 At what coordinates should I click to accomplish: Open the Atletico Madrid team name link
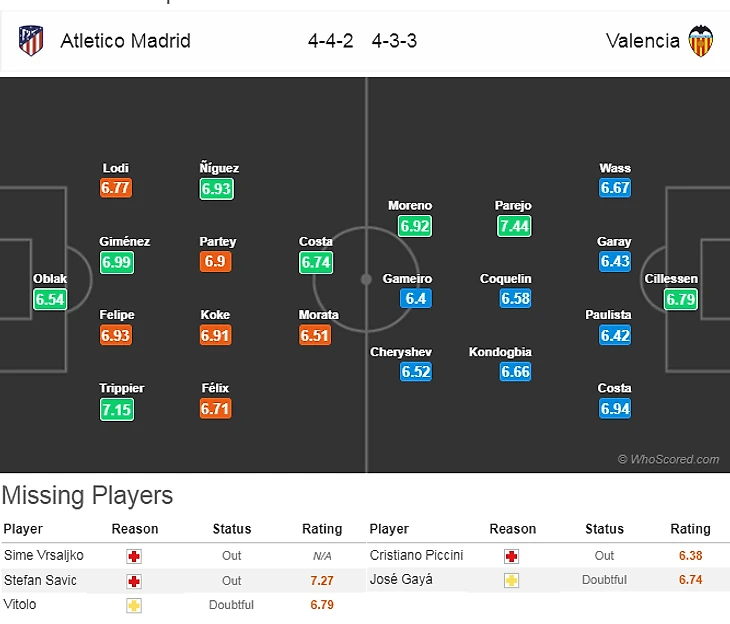click(125, 41)
